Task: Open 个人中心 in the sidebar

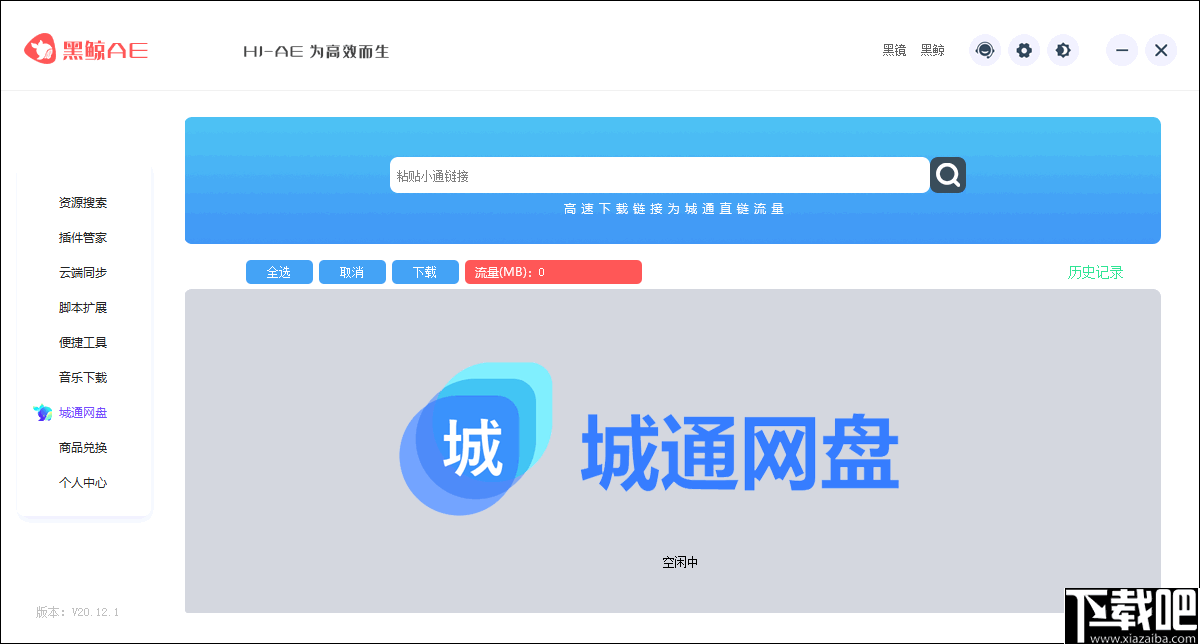Action: point(83,482)
